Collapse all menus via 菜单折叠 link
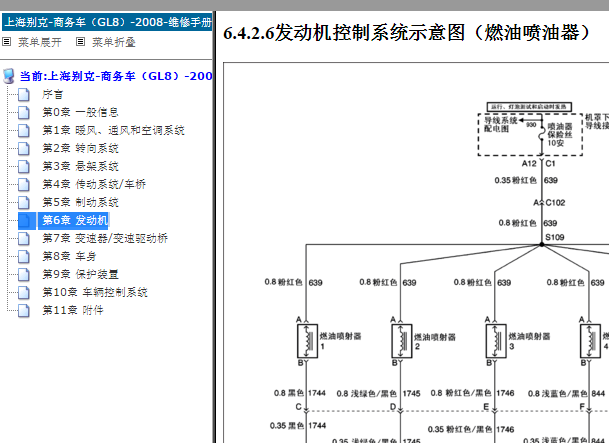 click(x=113, y=42)
